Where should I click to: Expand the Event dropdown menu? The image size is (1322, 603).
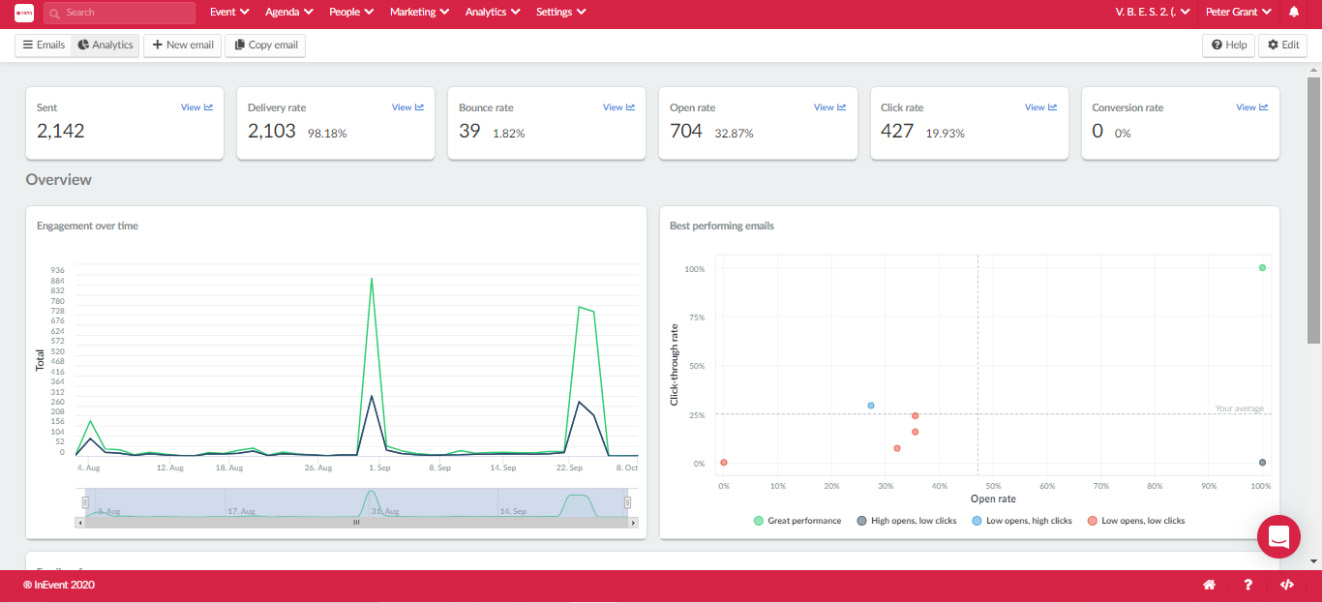click(x=229, y=13)
